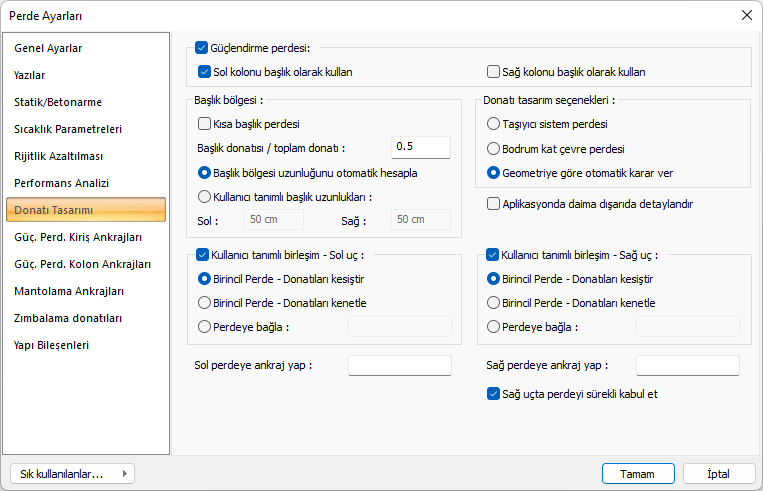This screenshot has width=763, height=491.
Task: Uncheck Sağ uçta perdeyi sürekli kabul et
Action: click(493, 394)
